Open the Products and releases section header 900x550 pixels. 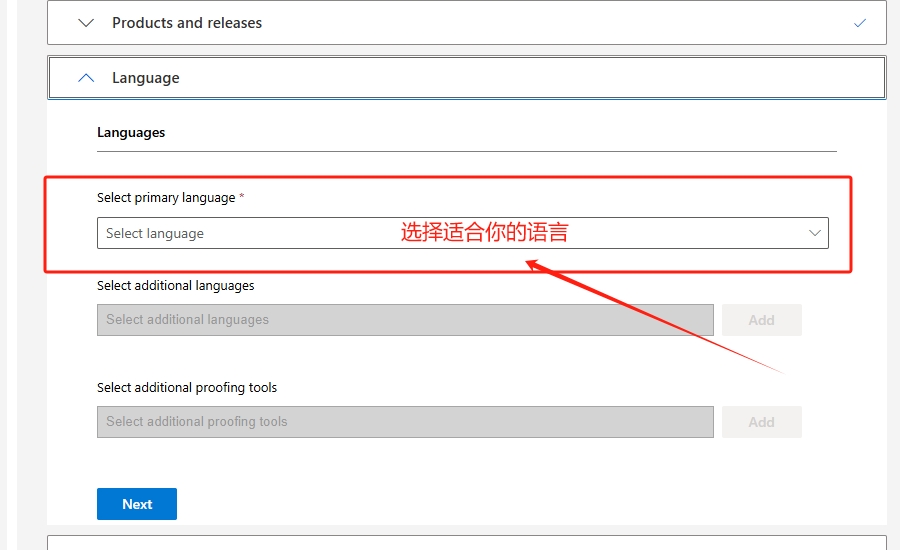coord(186,23)
